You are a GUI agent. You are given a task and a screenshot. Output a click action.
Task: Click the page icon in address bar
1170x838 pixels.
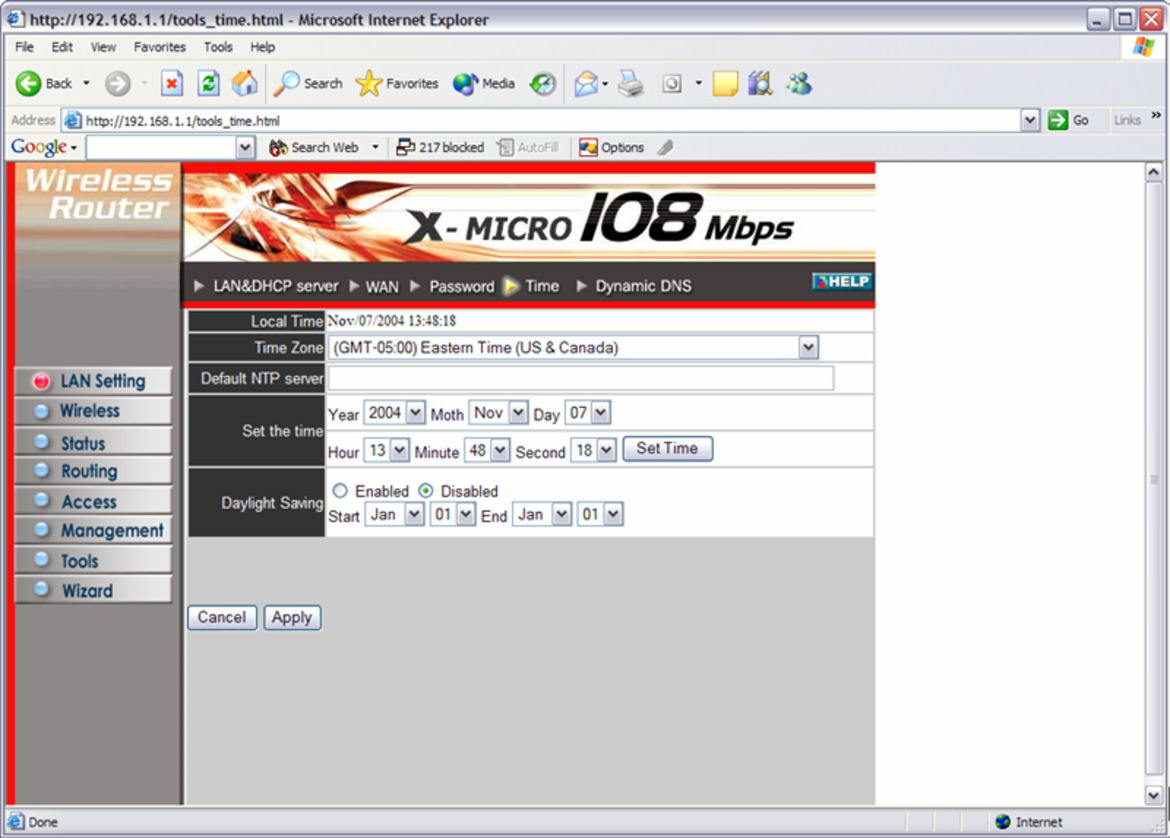pos(72,120)
